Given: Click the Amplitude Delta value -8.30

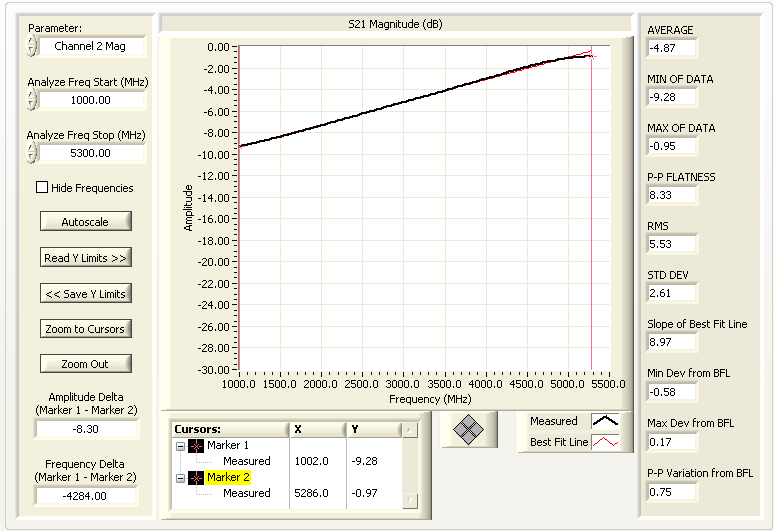Looking at the screenshot, I should 86,429.
